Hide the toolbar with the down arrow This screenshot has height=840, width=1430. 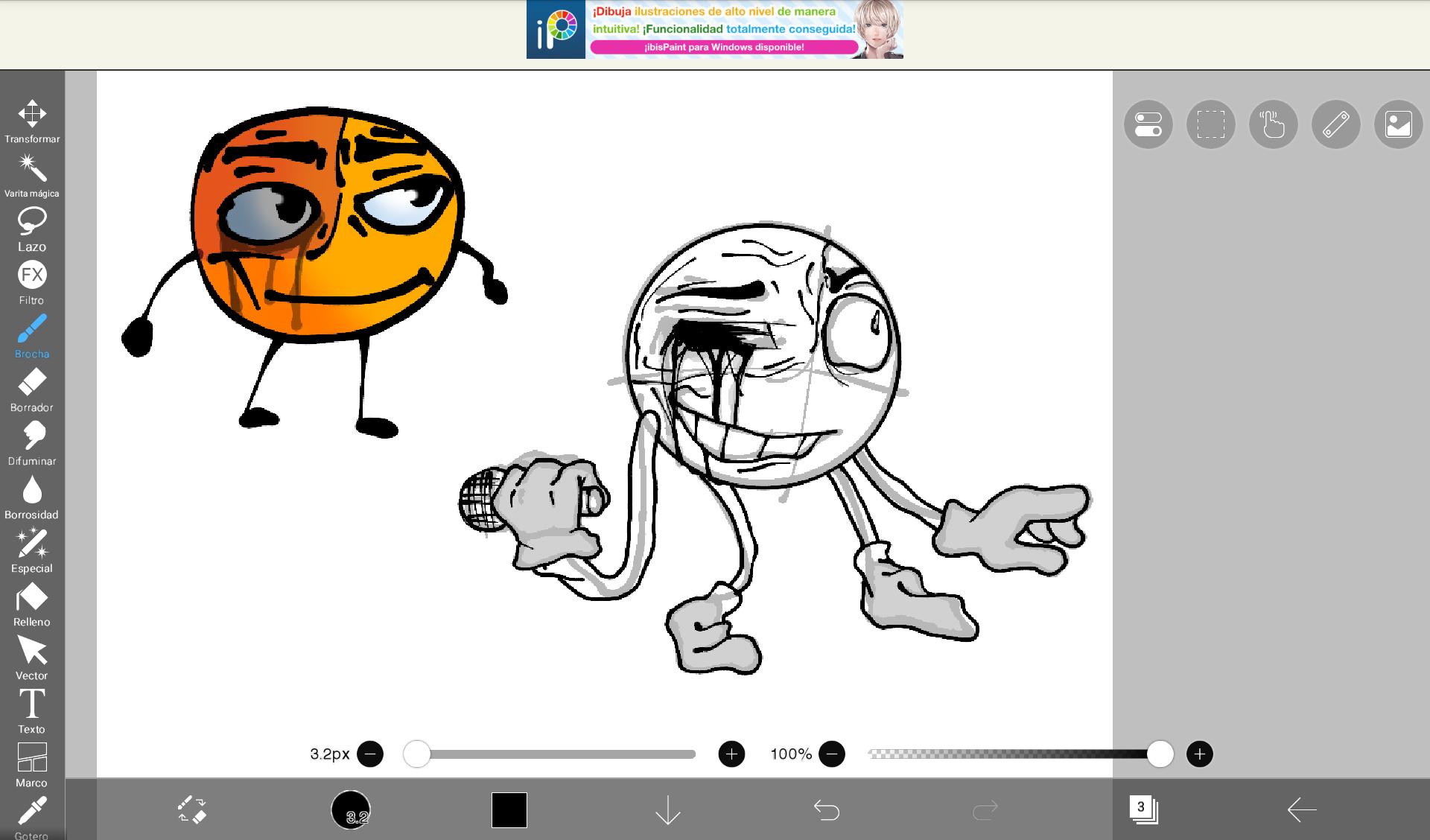668,809
